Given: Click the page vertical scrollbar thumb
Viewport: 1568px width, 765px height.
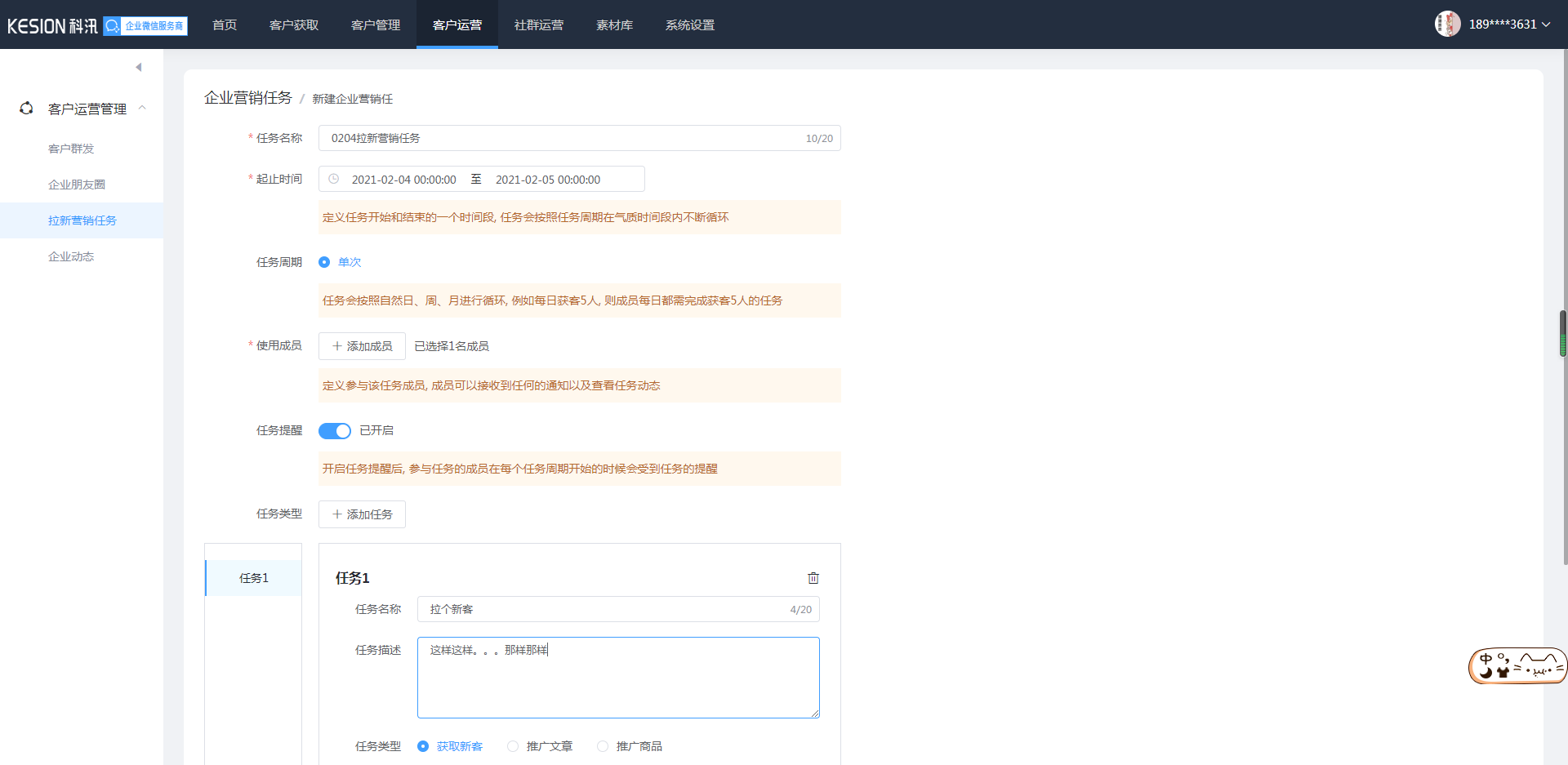Looking at the screenshot, I should point(1562,333).
